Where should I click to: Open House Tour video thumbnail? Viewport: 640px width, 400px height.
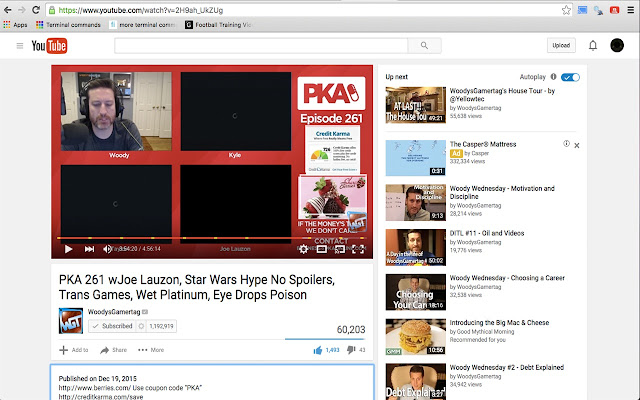click(x=416, y=105)
